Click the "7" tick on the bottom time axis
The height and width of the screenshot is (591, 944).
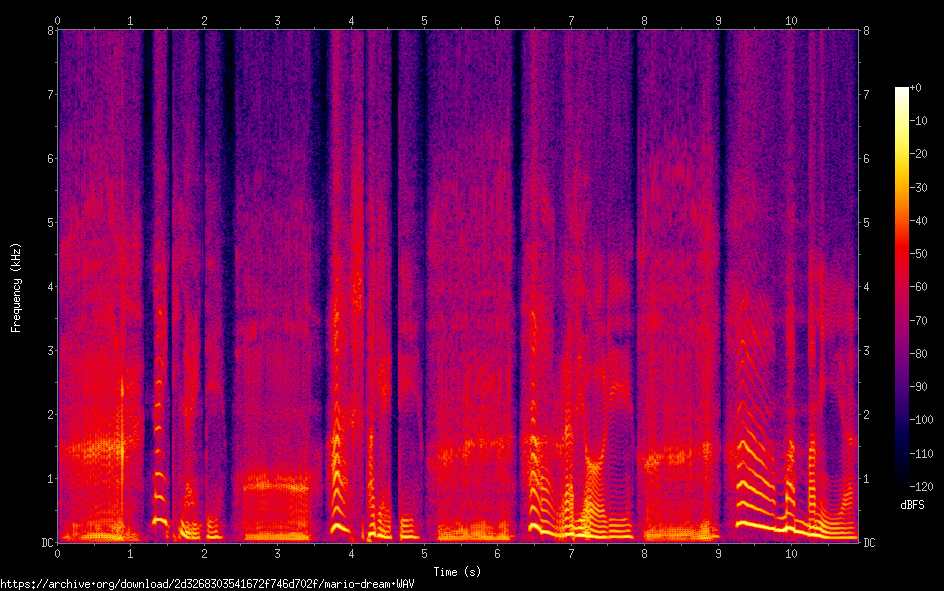pyautogui.click(x=571, y=554)
